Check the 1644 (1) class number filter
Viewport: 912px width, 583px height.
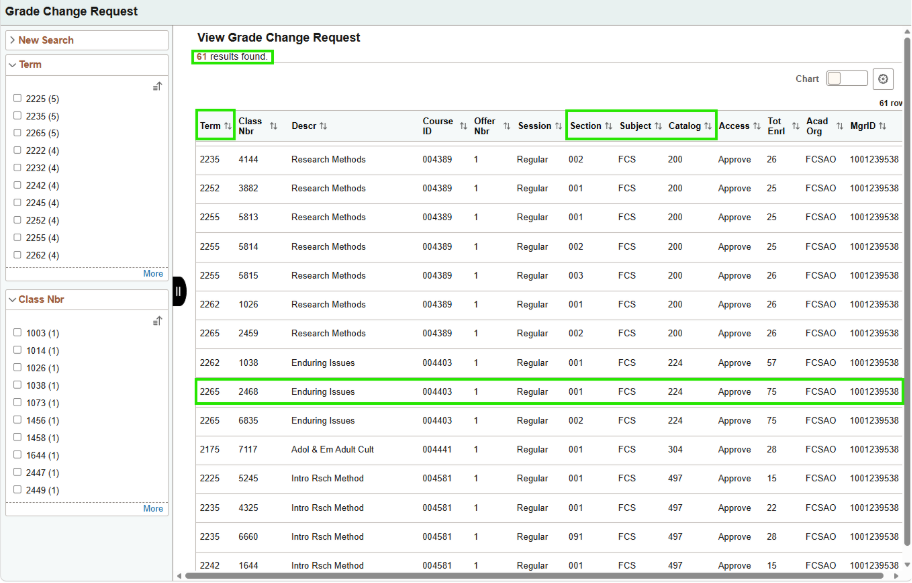17,455
